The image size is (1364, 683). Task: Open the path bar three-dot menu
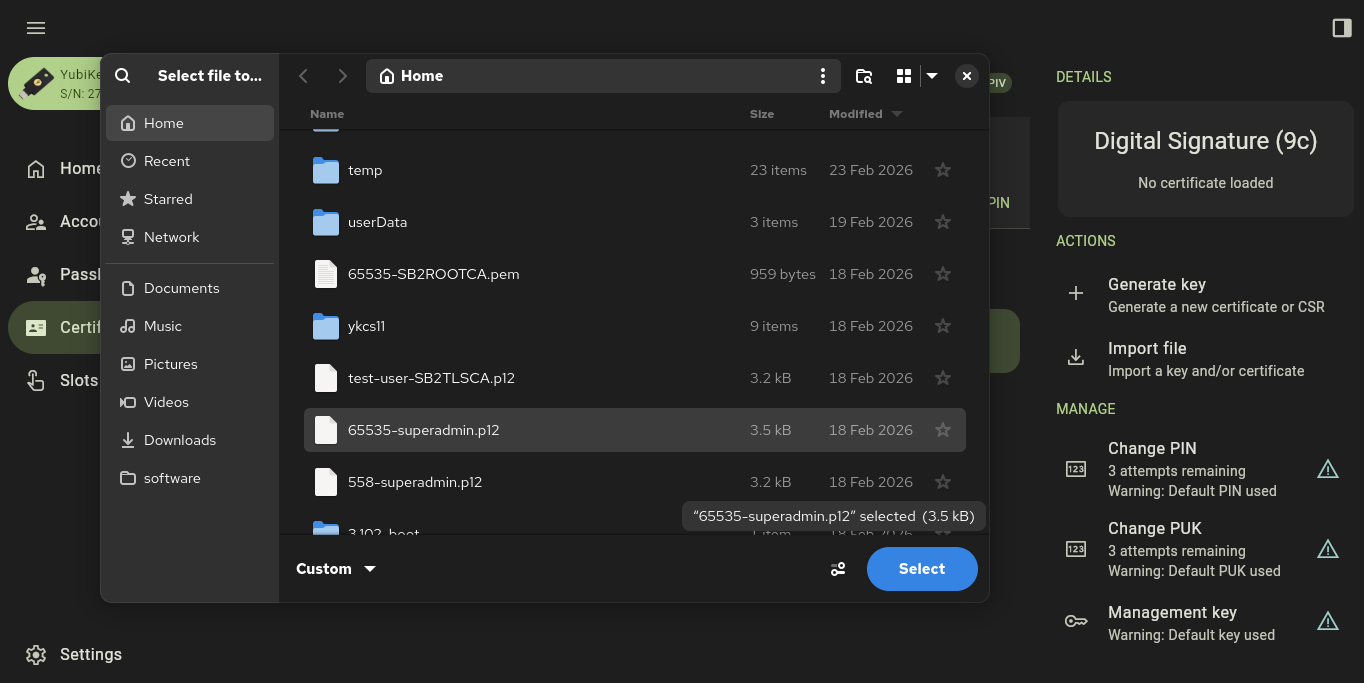[x=822, y=76]
